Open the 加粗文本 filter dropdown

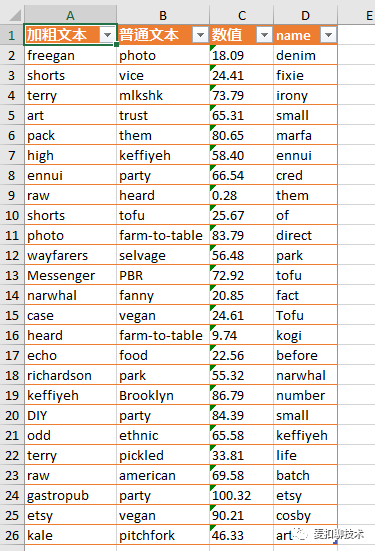pyautogui.click(x=107, y=35)
